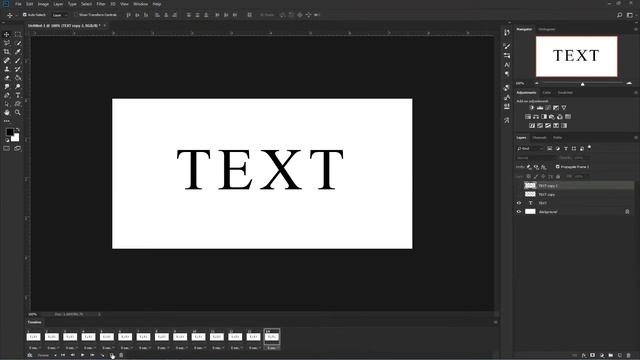640x360 pixels.
Task: Toggle Unify layer visibility button
Action: 536,167
